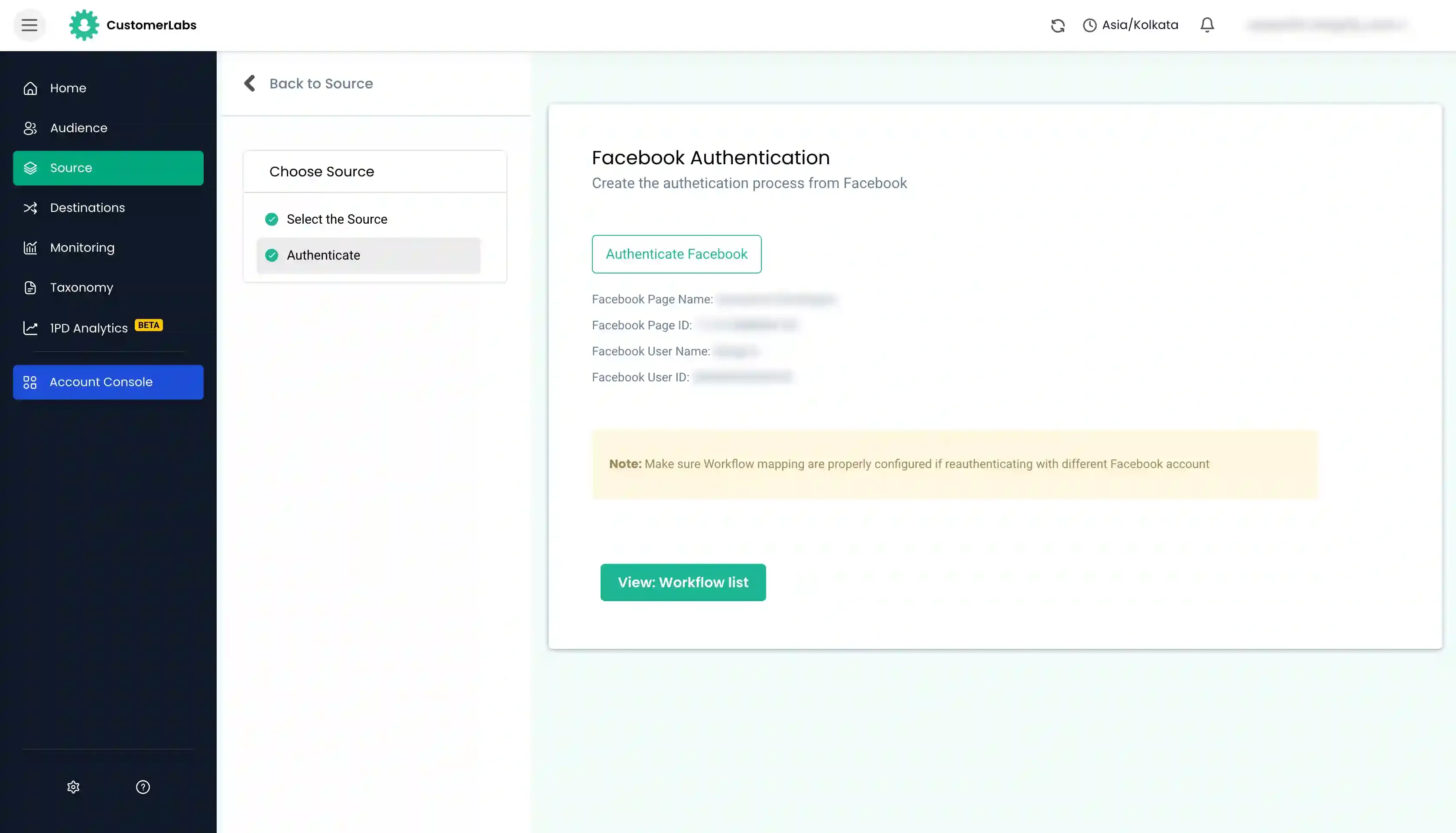Click the Account Console grid icon
This screenshot has height=833, width=1456.
point(30,382)
